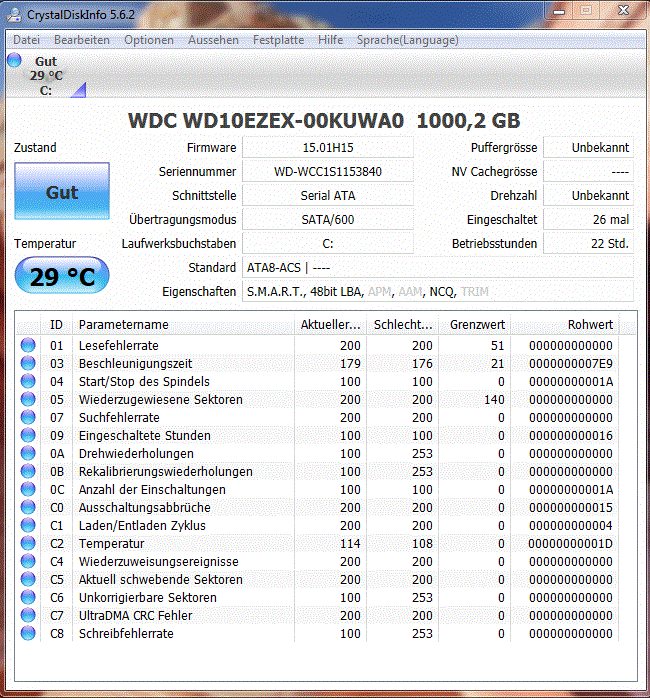
Task: Click raw value 000000000004
Action: [x=571, y=526]
